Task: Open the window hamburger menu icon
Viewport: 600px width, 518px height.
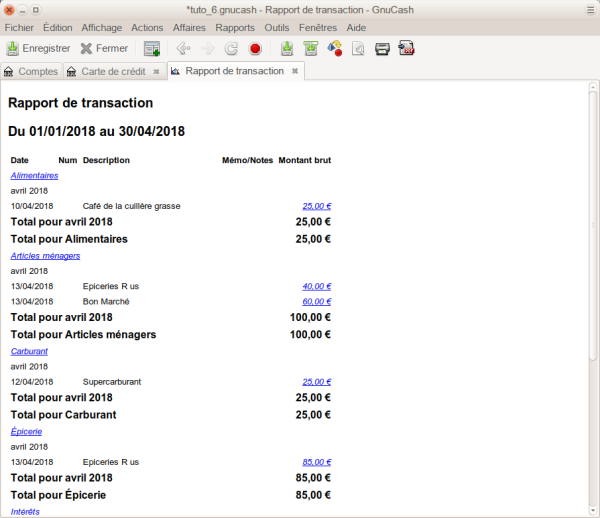Action: pos(590,10)
